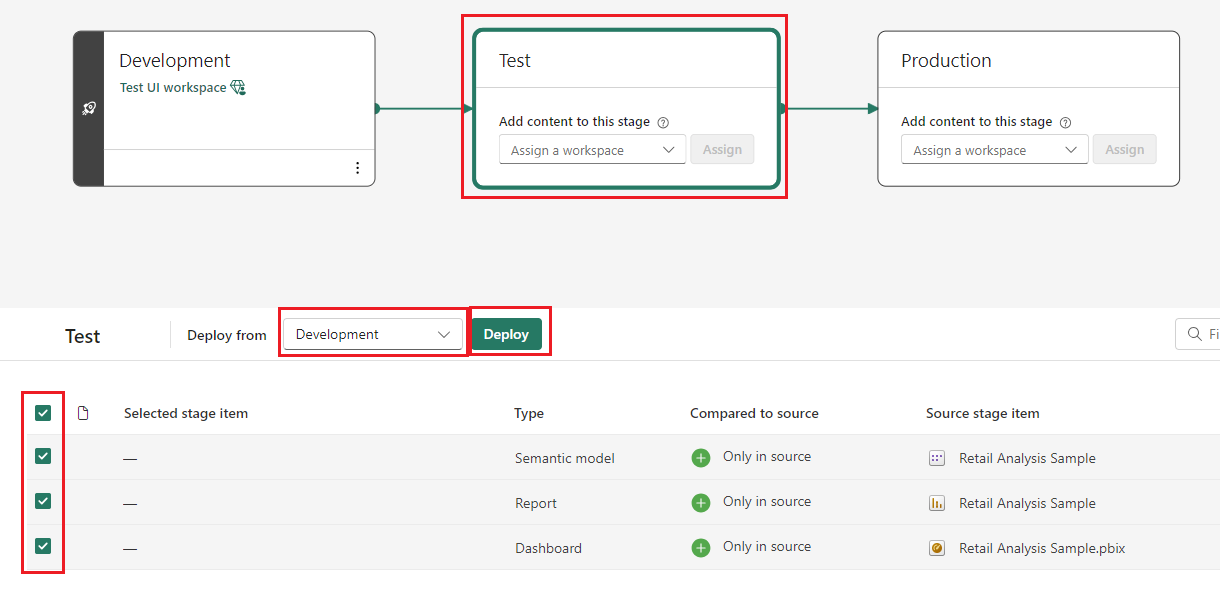Click Assign button in Test stage
Image resolution: width=1220 pixels, height=604 pixels.
click(722, 150)
